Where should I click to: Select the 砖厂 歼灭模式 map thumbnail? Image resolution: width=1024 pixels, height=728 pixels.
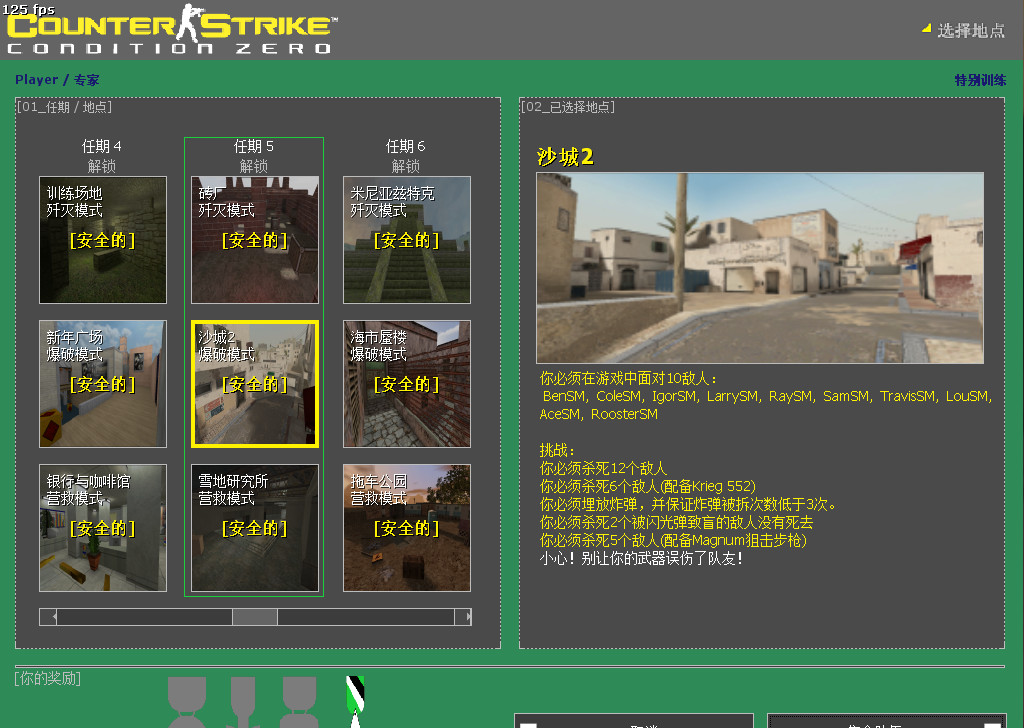point(255,240)
